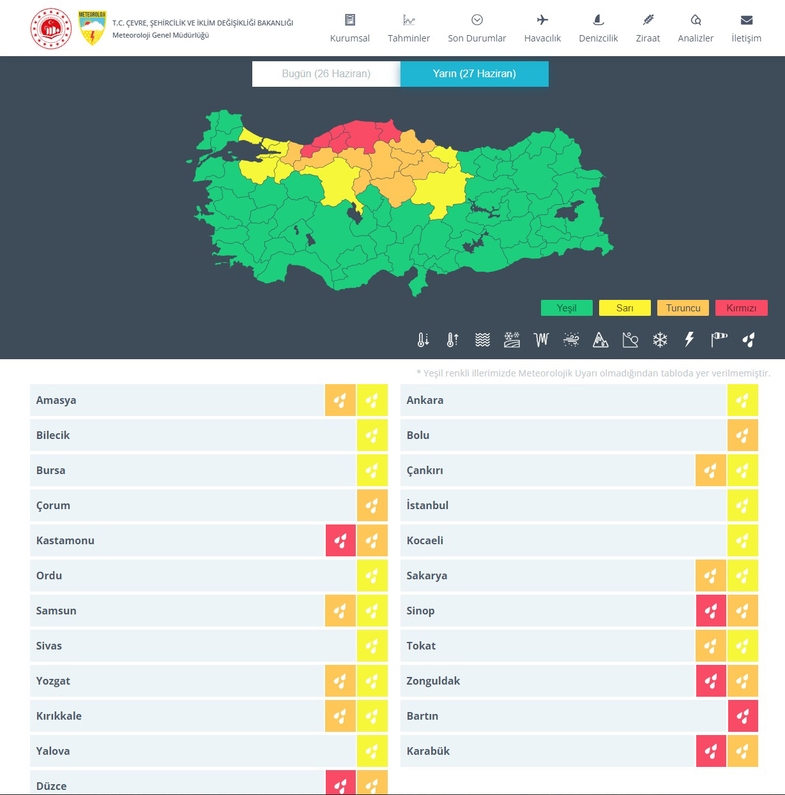Click the cold temperature drop icon

(x=423, y=340)
